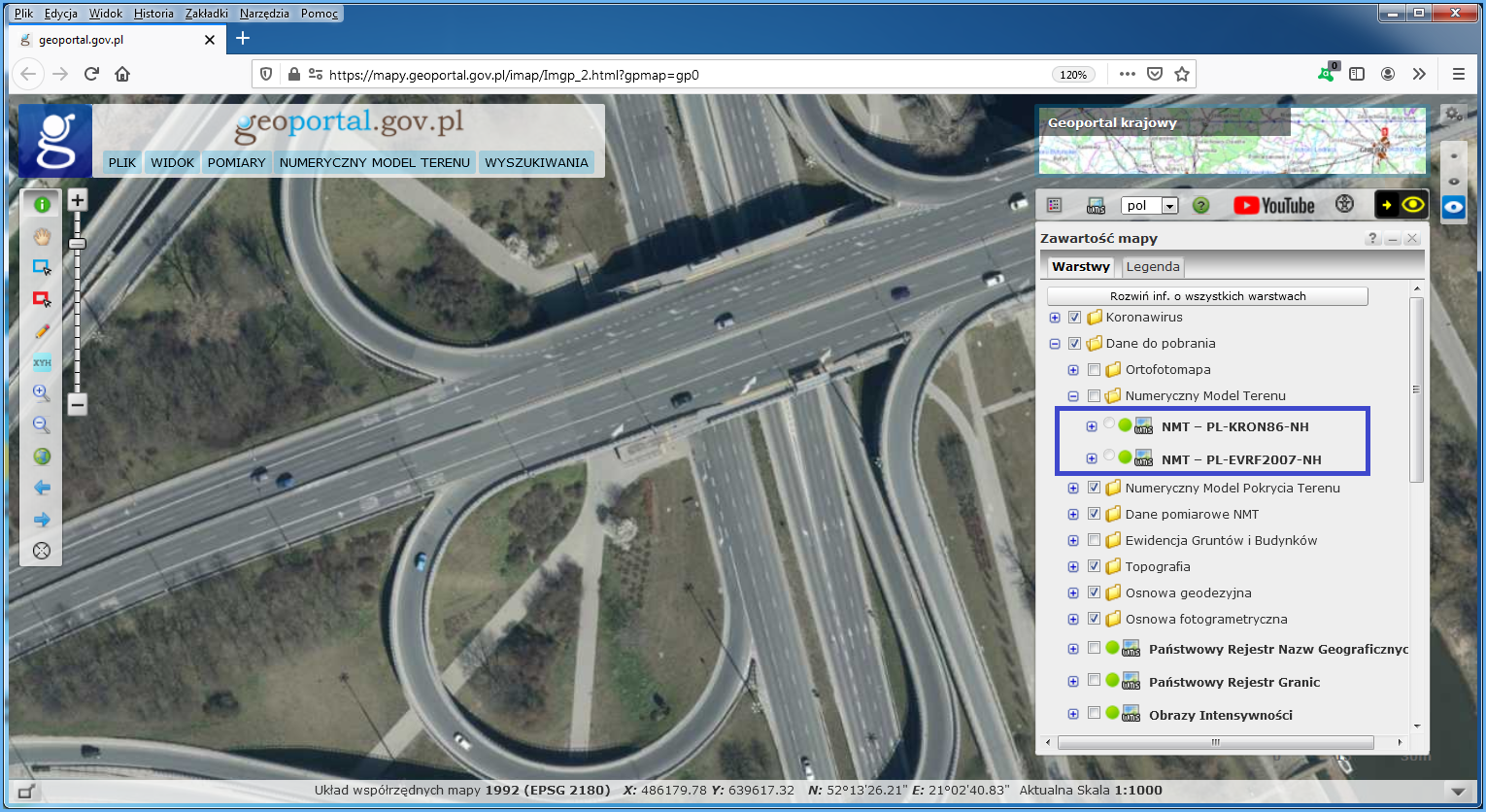Viewport: 1486px width, 812px height.
Task: Open the pol language dropdown
Action: pos(1150,205)
